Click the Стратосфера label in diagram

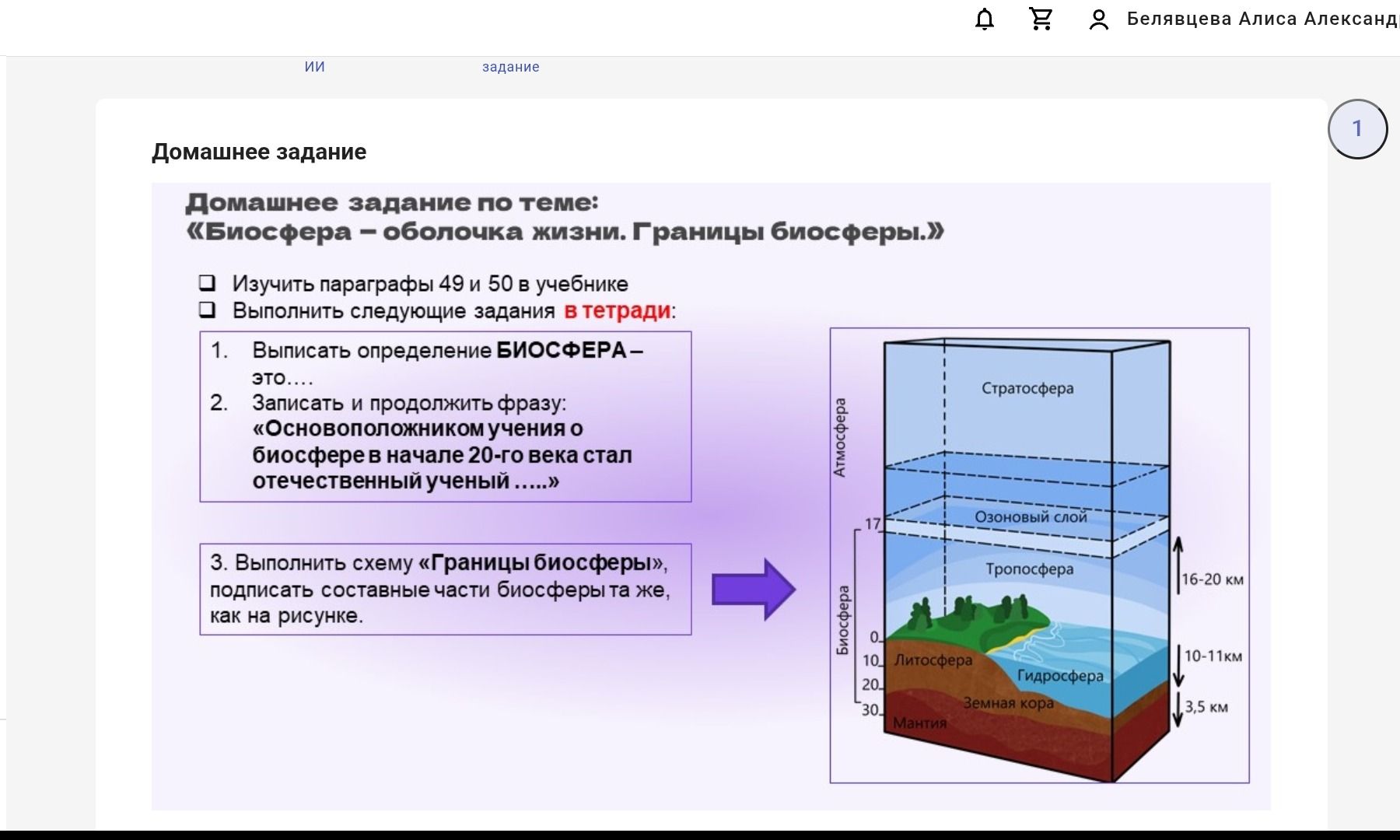click(1027, 388)
